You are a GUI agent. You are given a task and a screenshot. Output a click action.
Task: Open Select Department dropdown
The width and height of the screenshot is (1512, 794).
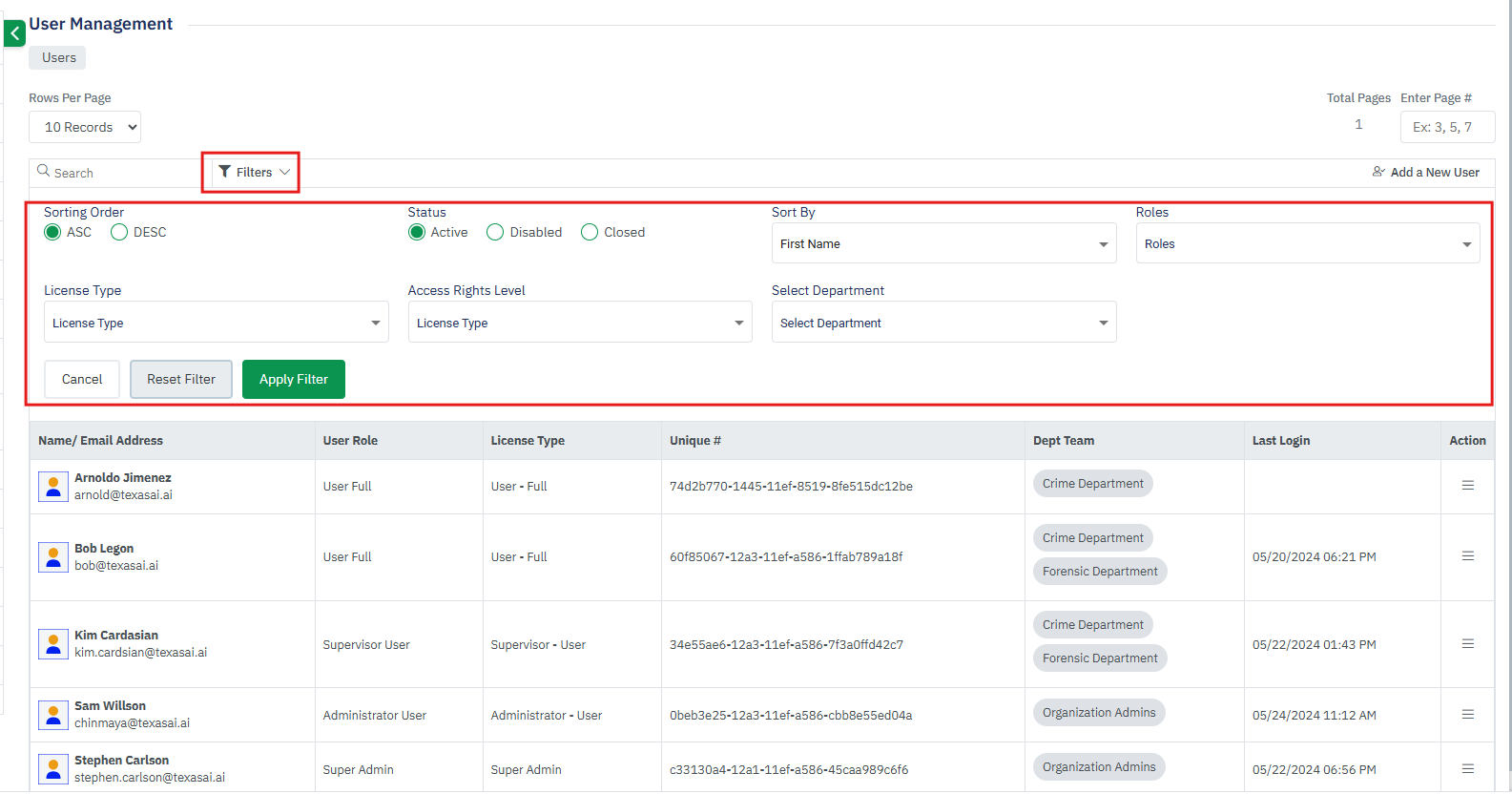[943, 323]
